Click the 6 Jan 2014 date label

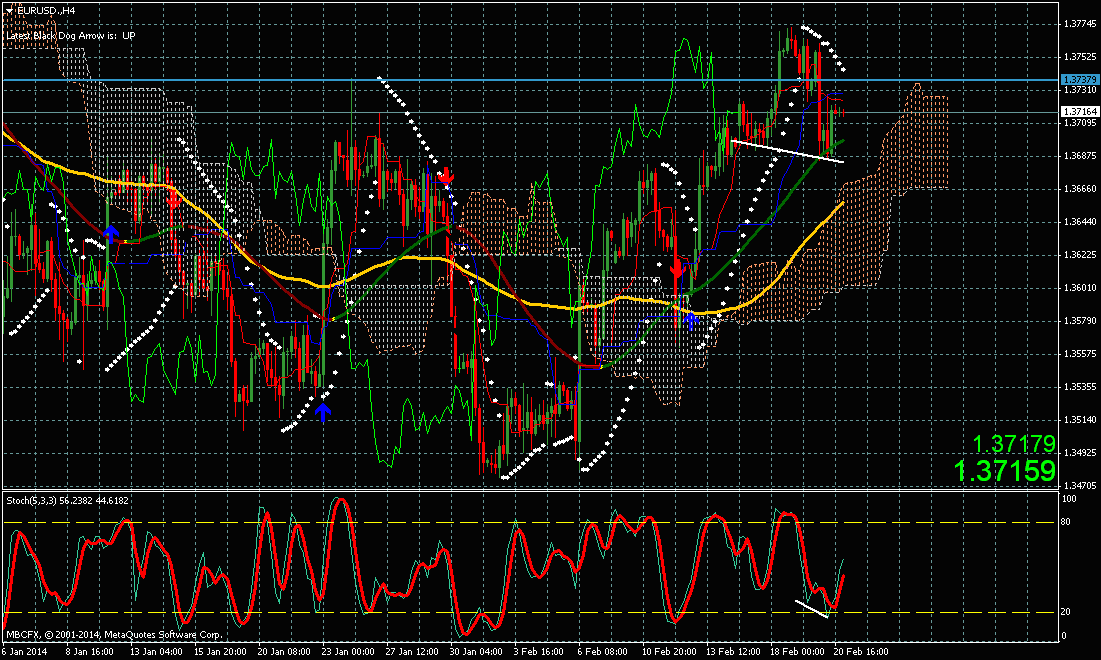point(25,652)
